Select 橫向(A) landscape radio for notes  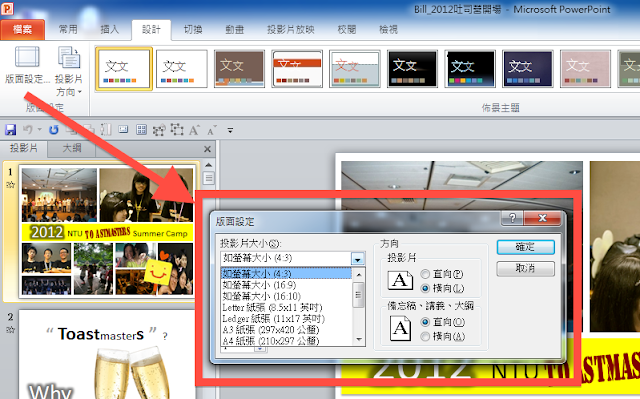point(425,336)
